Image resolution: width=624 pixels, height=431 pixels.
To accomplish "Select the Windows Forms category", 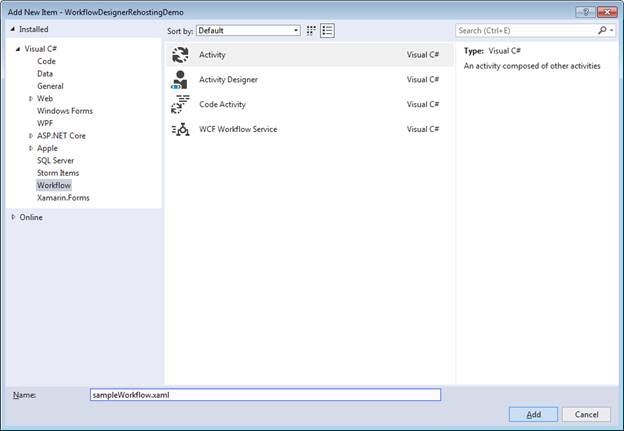I will [65, 111].
